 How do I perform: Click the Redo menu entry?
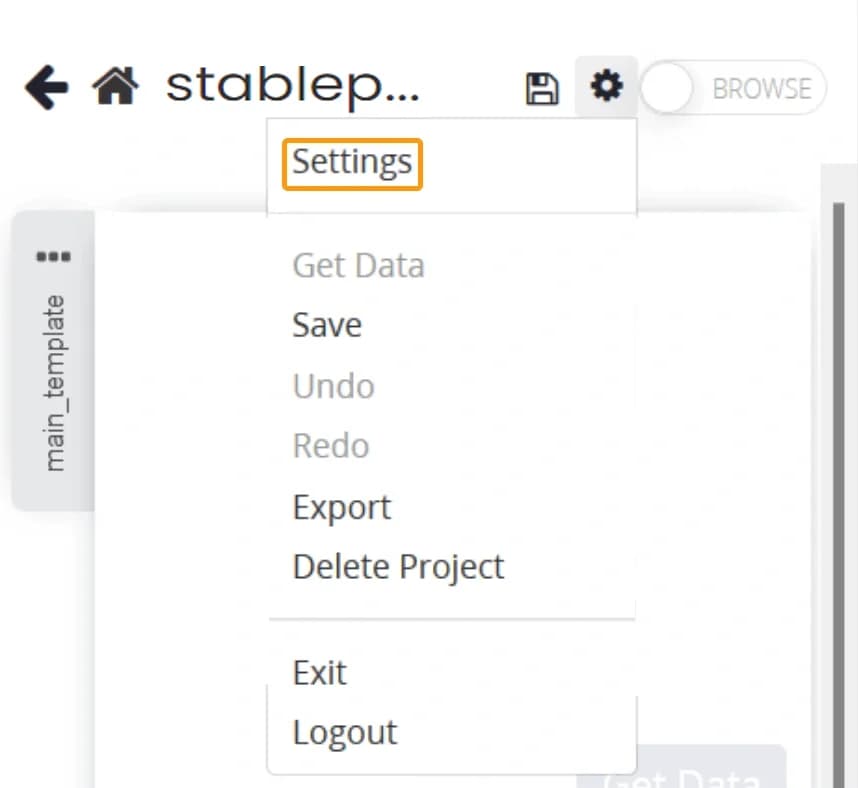click(x=331, y=446)
